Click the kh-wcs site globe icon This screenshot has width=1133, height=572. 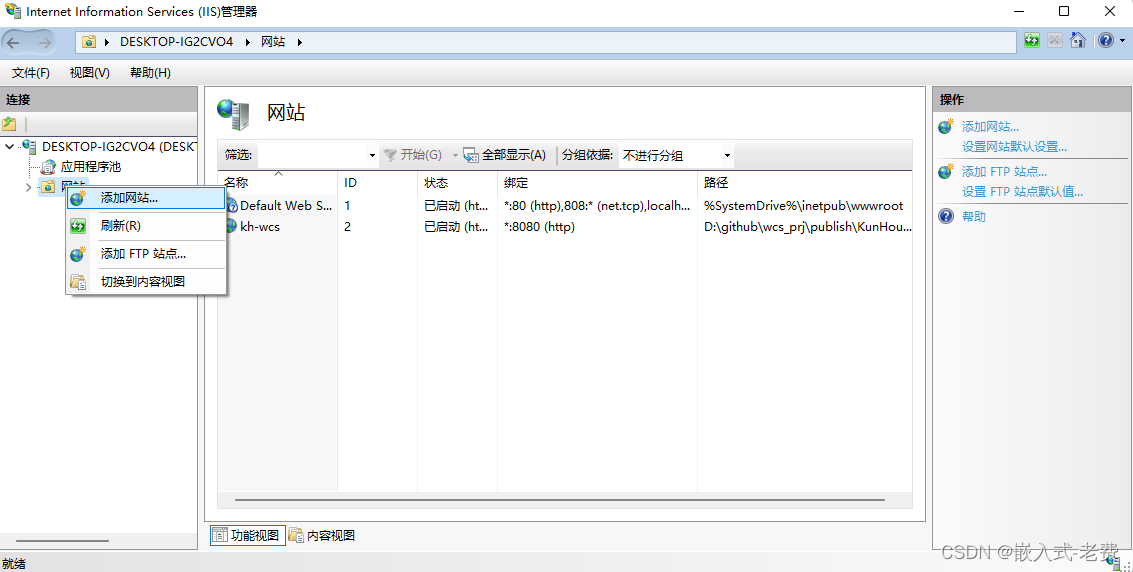tap(232, 226)
